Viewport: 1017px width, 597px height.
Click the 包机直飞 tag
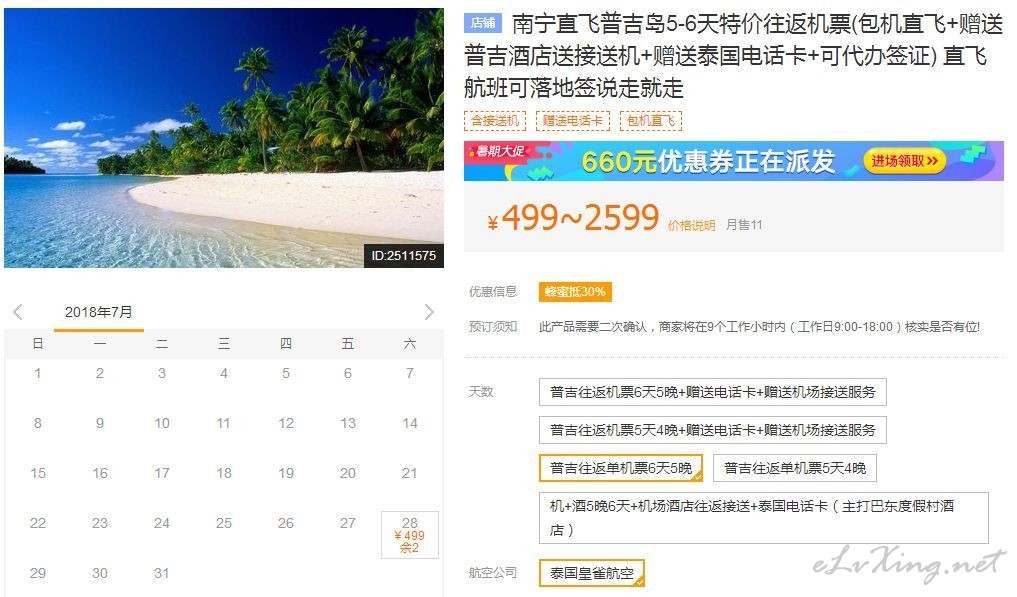[x=651, y=121]
